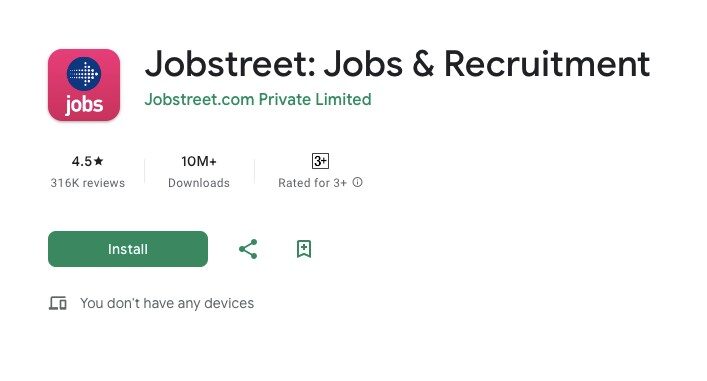707x381 pixels.
Task: Click the share icon
Action: (248, 249)
